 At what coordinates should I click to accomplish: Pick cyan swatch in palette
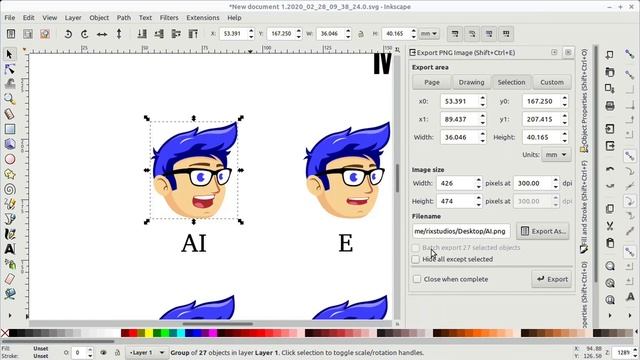point(181,333)
